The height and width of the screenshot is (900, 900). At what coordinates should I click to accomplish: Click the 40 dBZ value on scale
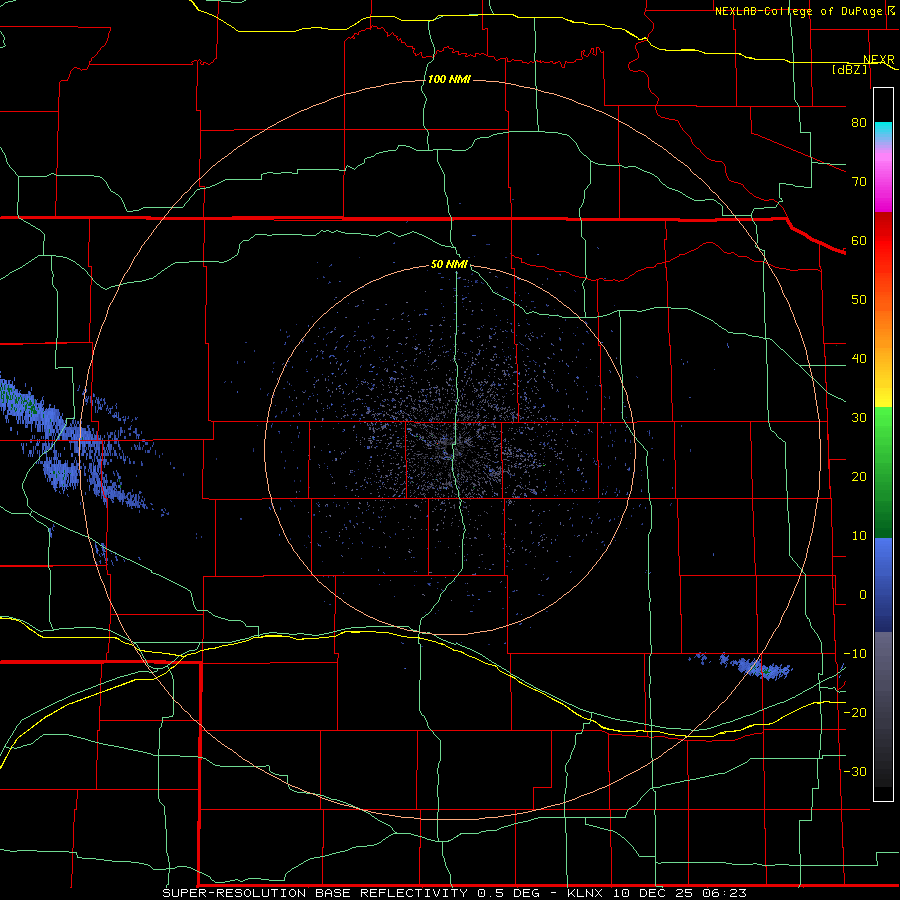pos(859,359)
